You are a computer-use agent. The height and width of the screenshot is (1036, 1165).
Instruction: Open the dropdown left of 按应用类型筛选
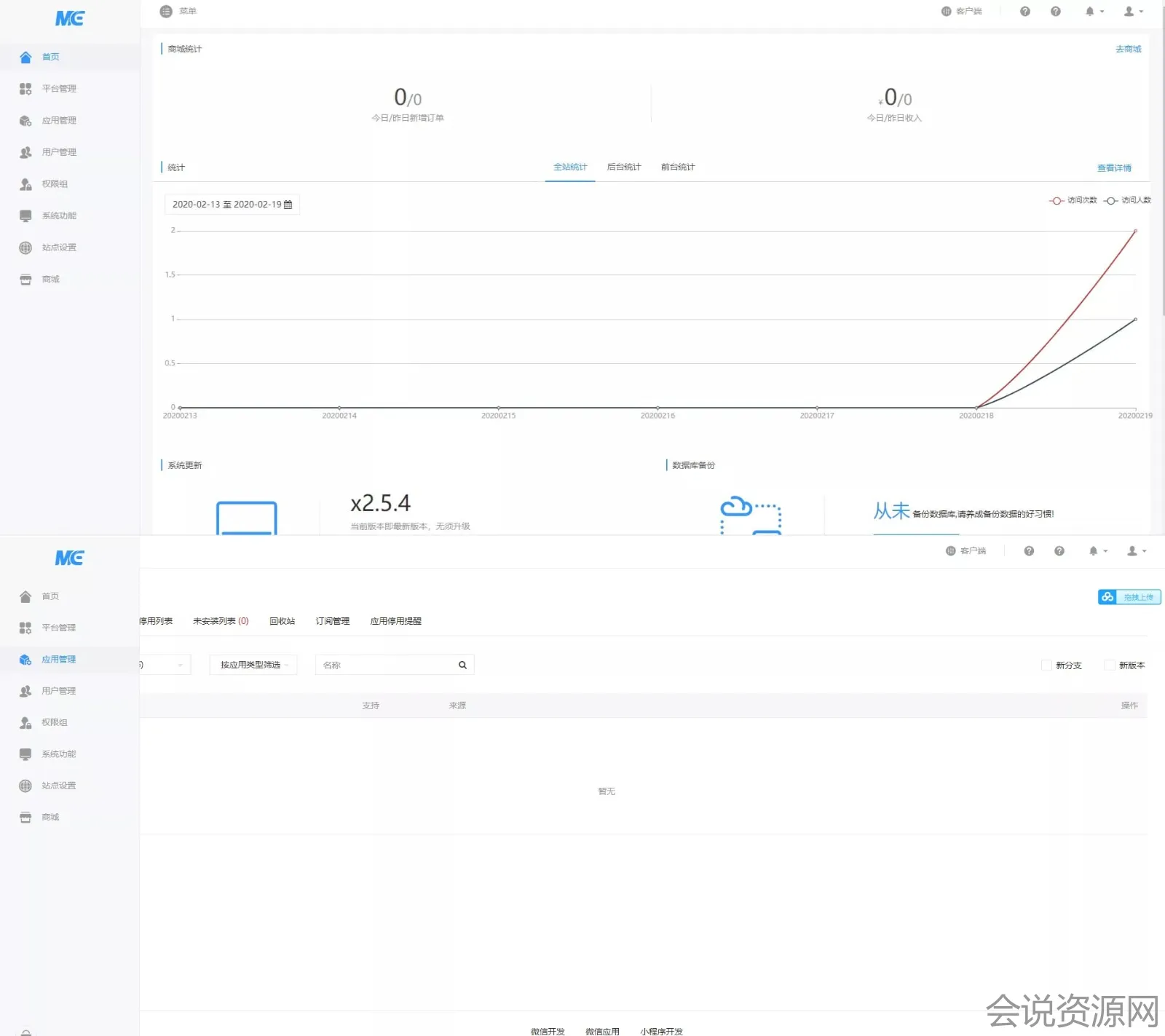[166, 665]
